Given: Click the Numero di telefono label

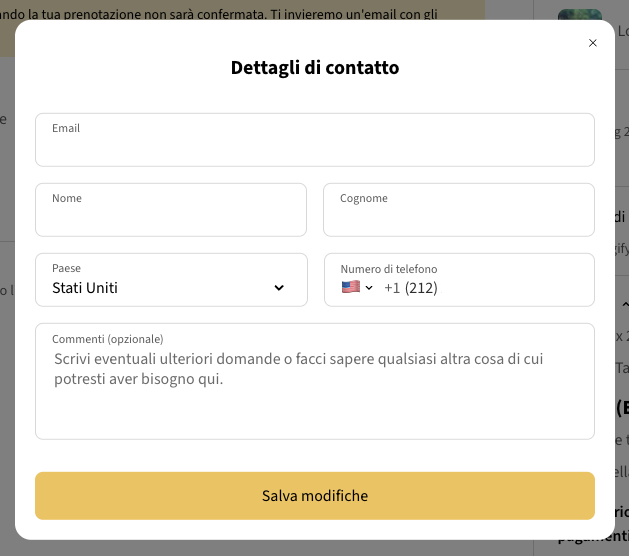Looking at the screenshot, I should pyautogui.click(x=389, y=269).
